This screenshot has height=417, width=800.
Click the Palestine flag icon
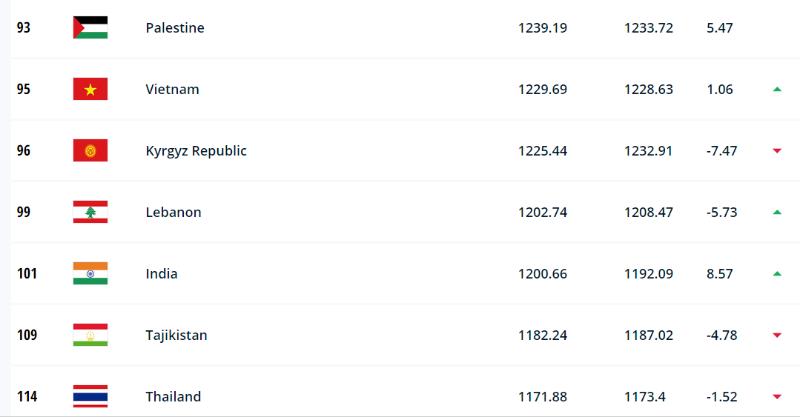(90, 28)
